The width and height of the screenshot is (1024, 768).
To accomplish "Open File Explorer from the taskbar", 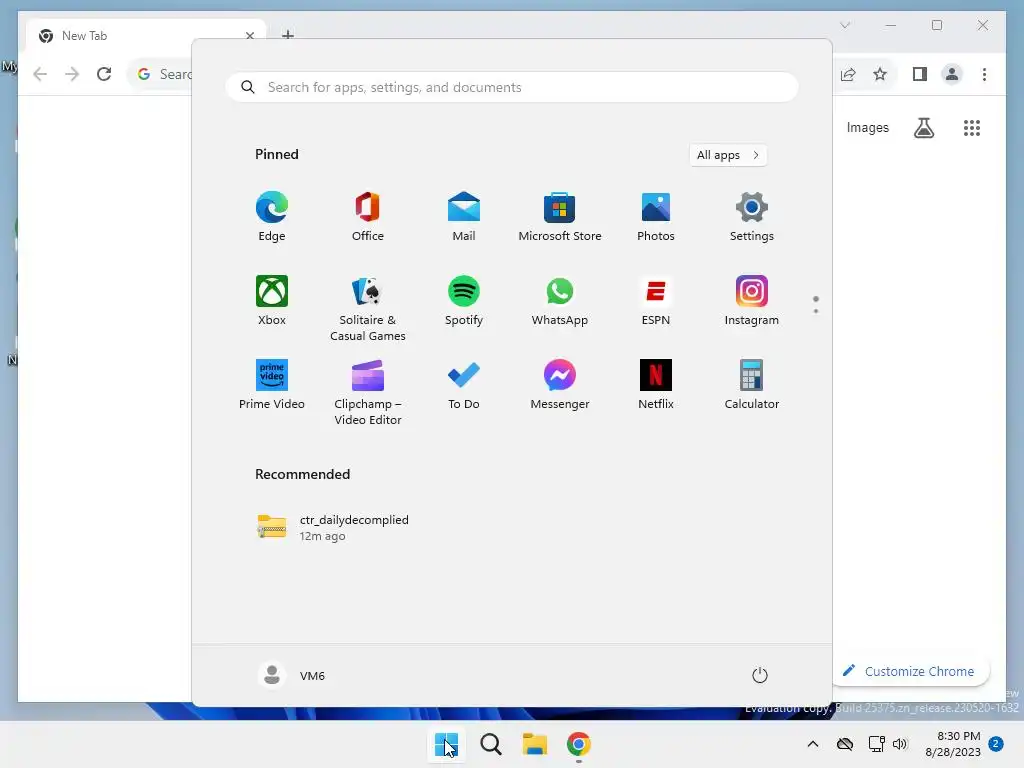I will coord(535,744).
